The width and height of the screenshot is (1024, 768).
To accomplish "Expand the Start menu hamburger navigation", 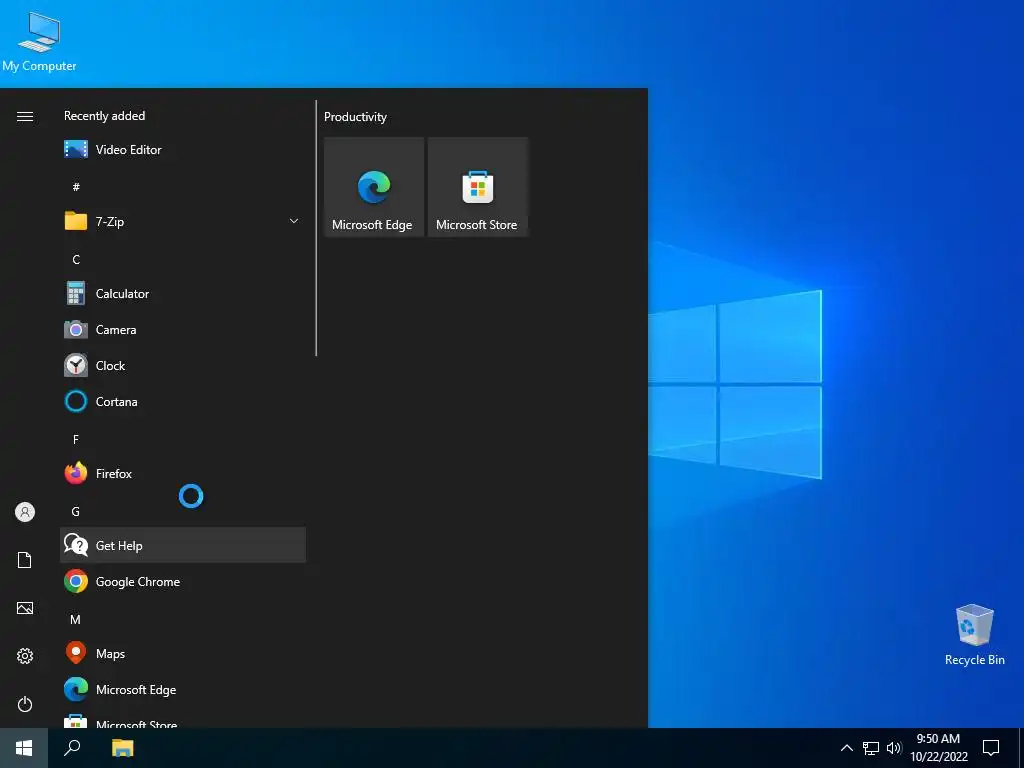I will pos(25,116).
